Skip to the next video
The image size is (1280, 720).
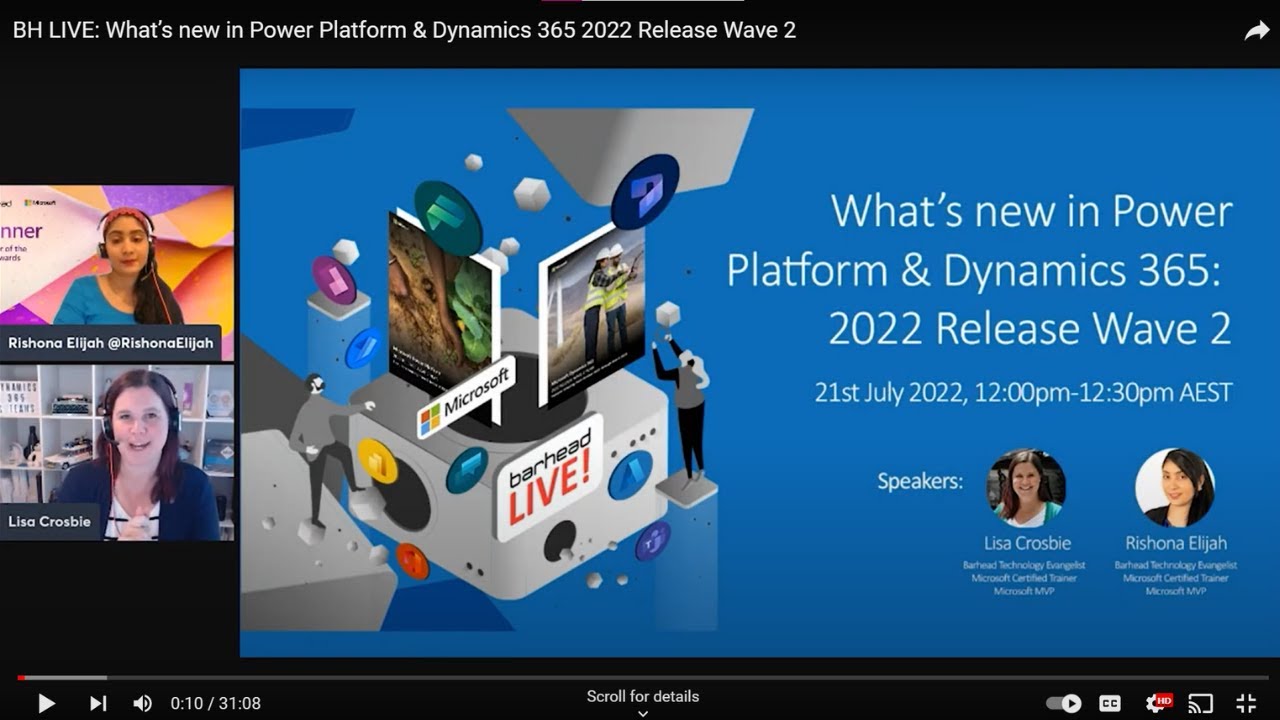(98, 703)
